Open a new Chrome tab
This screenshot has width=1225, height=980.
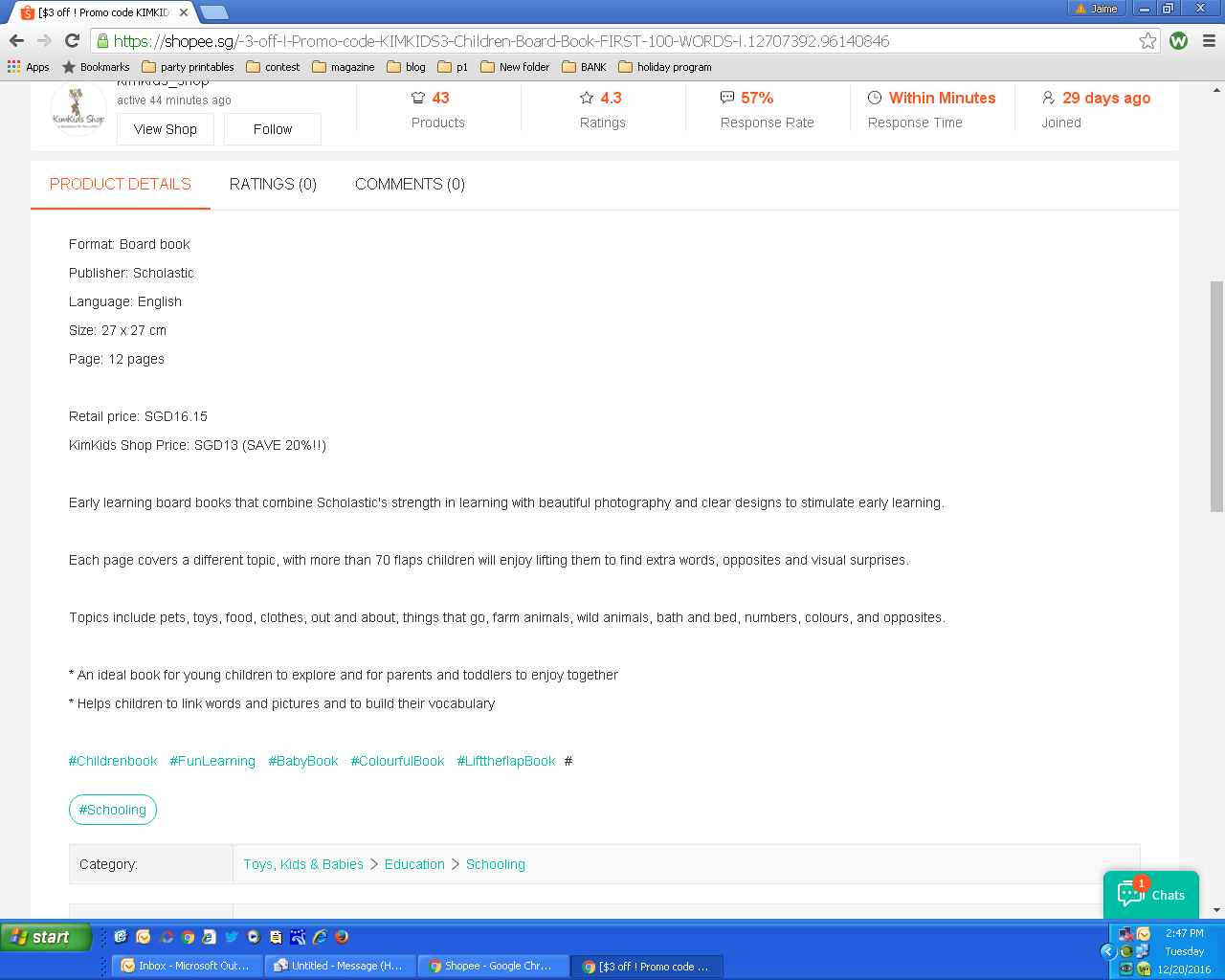coord(213,12)
